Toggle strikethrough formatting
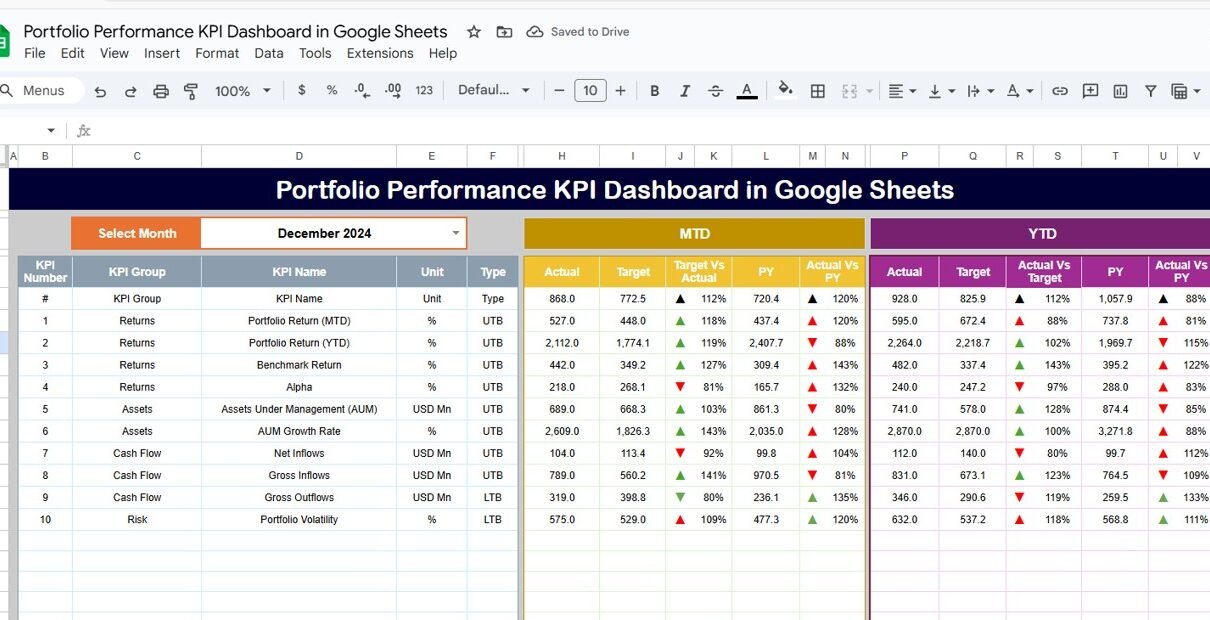Screen dimensions: 1210x620 click(x=715, y=91)
